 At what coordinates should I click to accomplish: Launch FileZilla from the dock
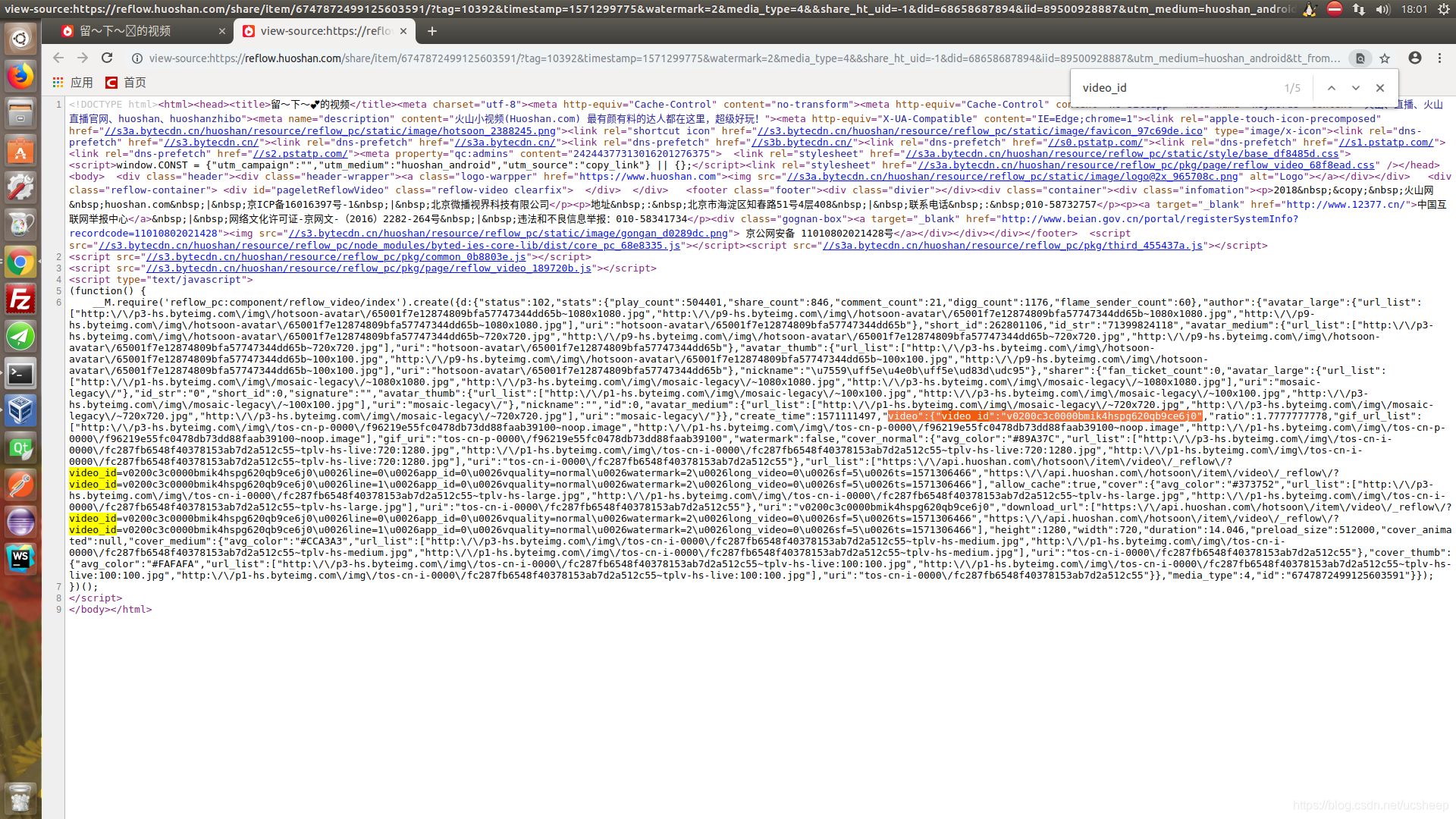coord(20,300)
